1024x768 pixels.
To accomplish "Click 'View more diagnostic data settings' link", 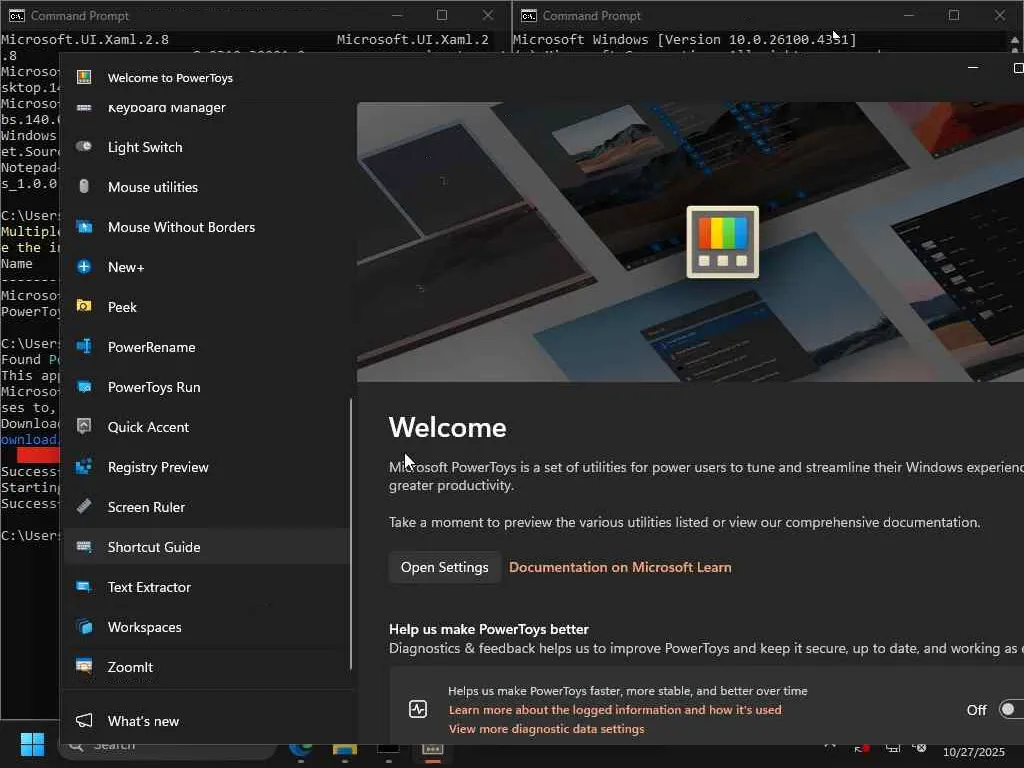I will [546, 729].
